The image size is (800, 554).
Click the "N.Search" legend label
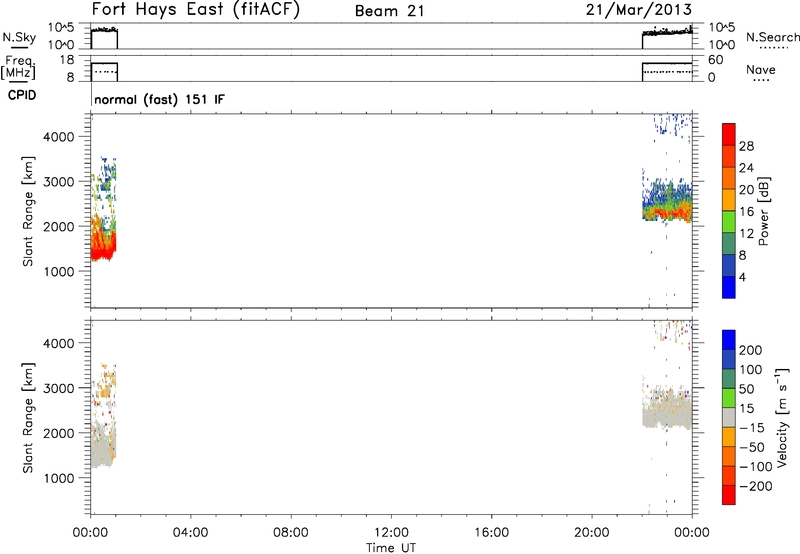(x=772, y=37)
